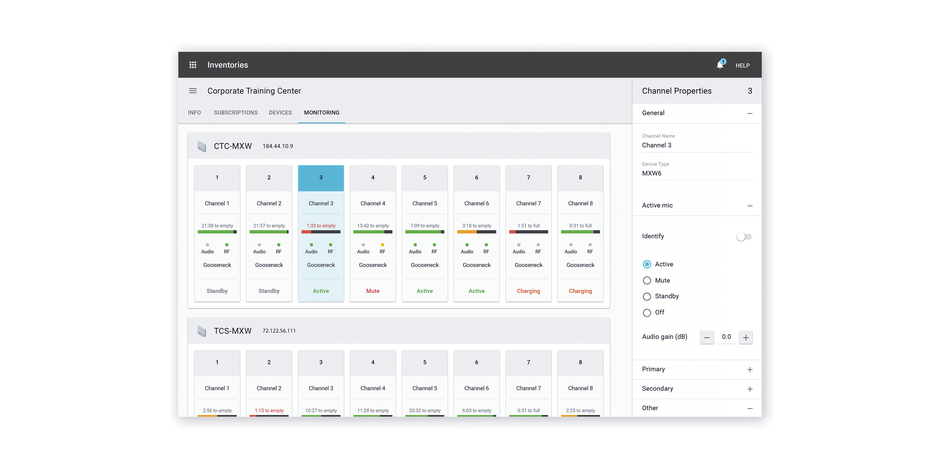944x472 pixels.
Task: Open the Subscriptions tab
Action: pos(235,113)
